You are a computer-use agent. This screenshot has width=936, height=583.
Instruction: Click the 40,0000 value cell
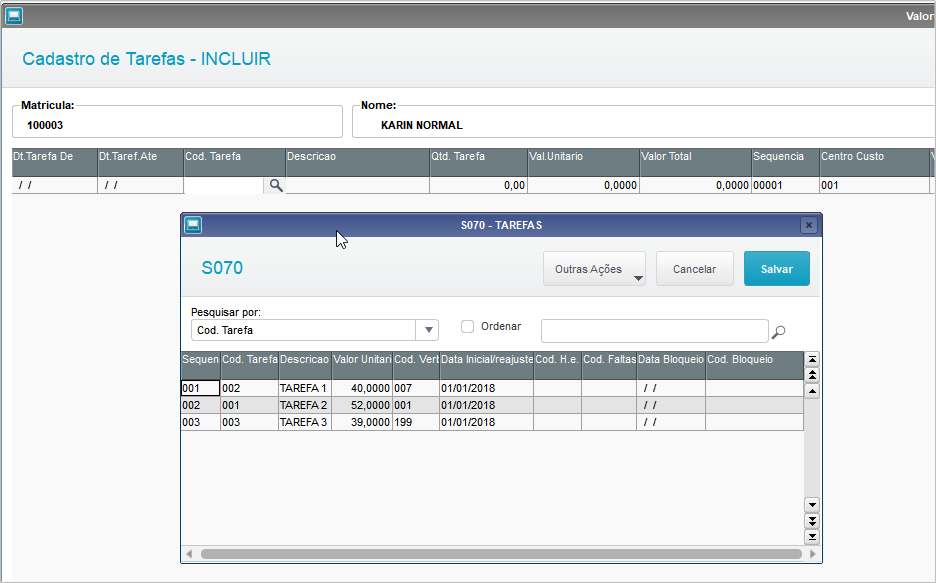[x=362, y=388]
